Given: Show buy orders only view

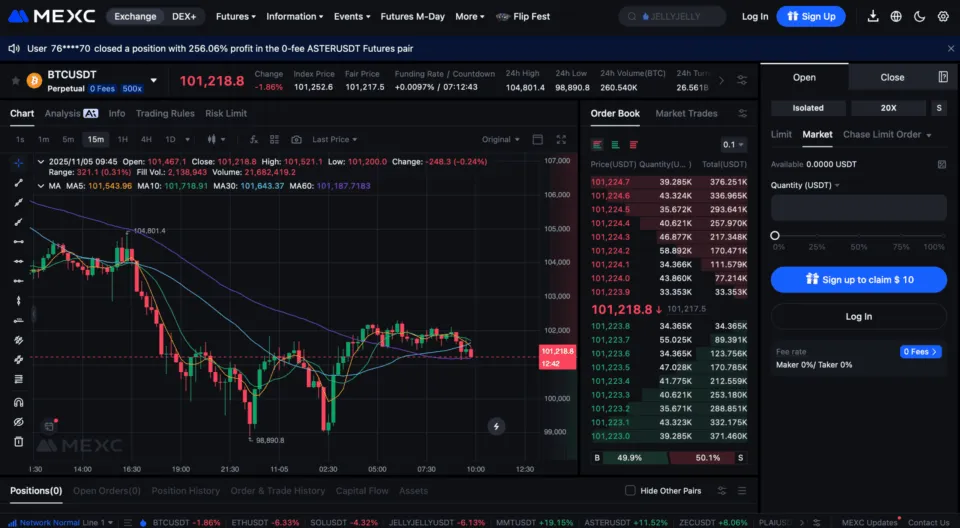Looking at the screenshot, I should coord(615,145).
